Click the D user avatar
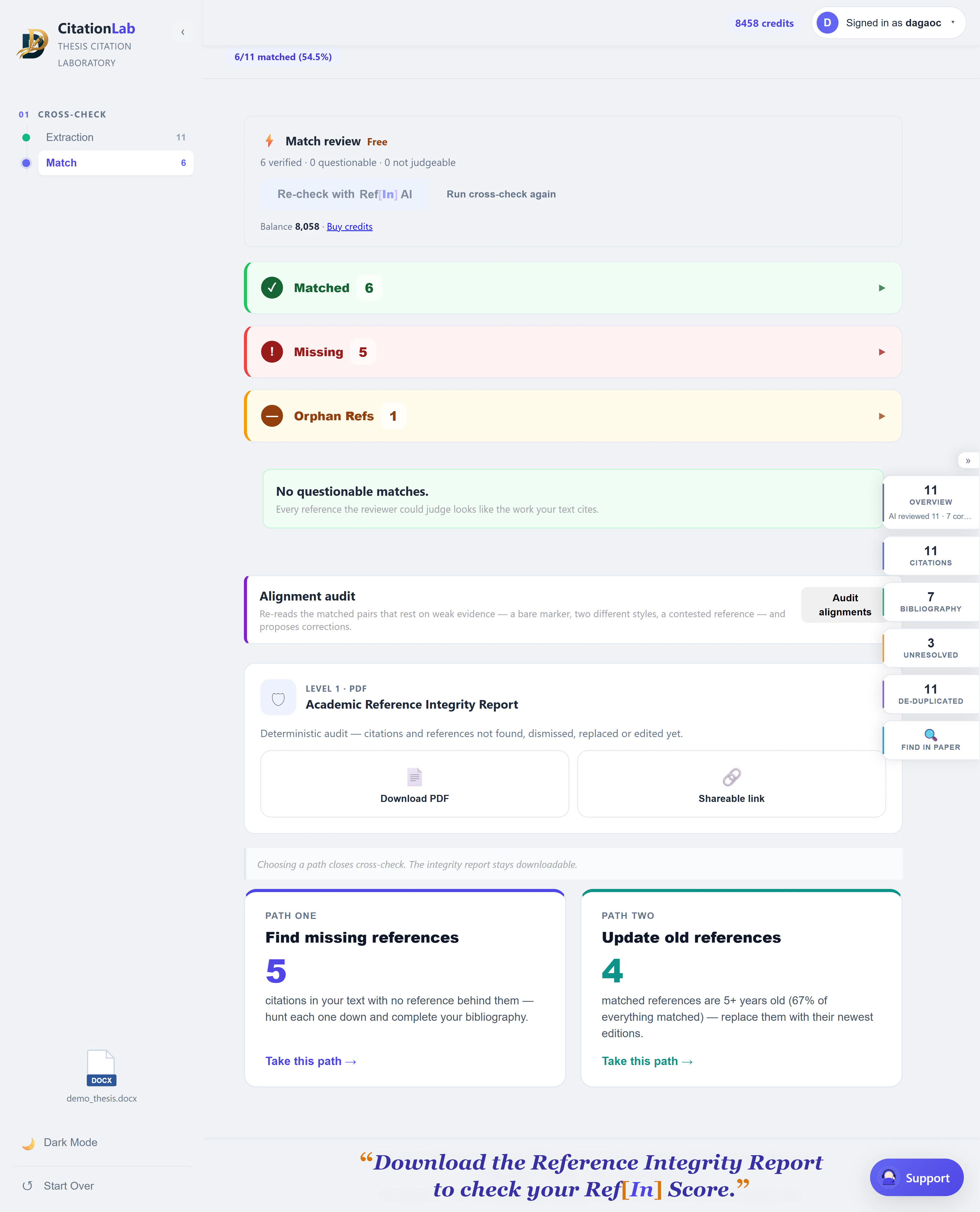The width and height of the screenshot is (980, 1212). (x=827, y=23)
